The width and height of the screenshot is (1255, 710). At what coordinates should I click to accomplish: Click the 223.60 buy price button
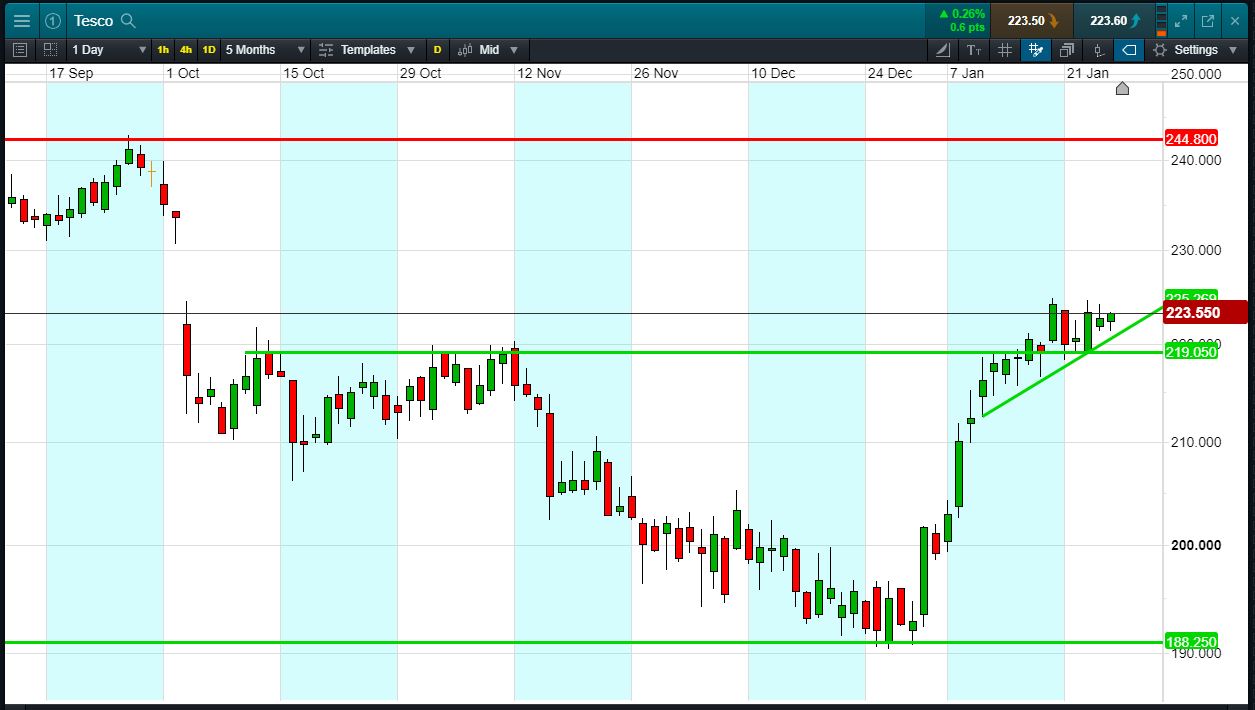point(1115,20)
